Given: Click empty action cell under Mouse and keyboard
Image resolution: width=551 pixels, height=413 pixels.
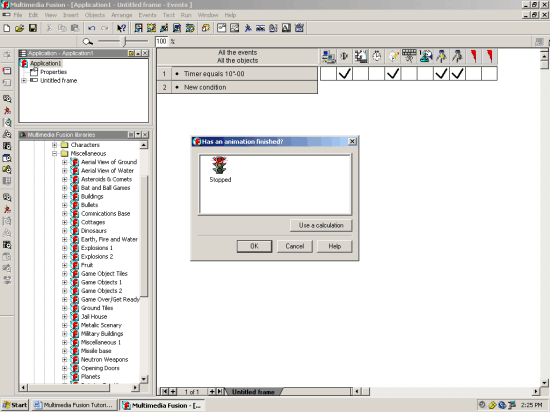Looking at the screenshot, I should pos(409,74).
